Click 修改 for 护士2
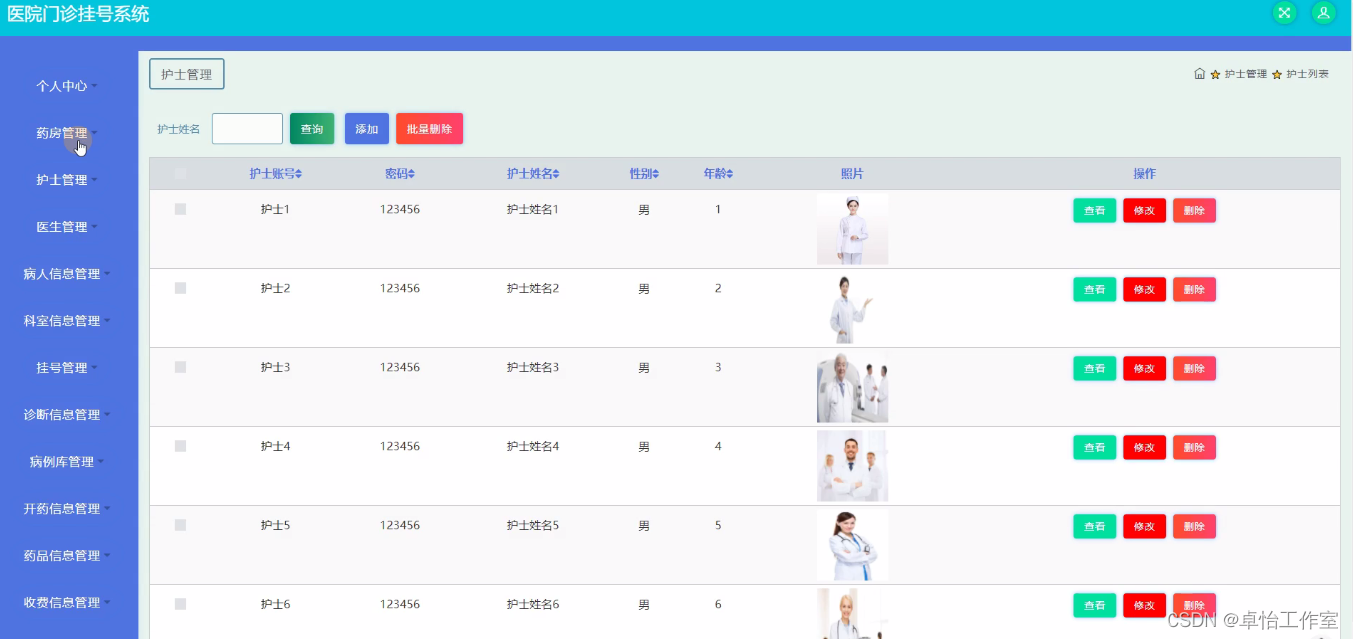This screenshot has width=1353, height=639. point(1145,289)
